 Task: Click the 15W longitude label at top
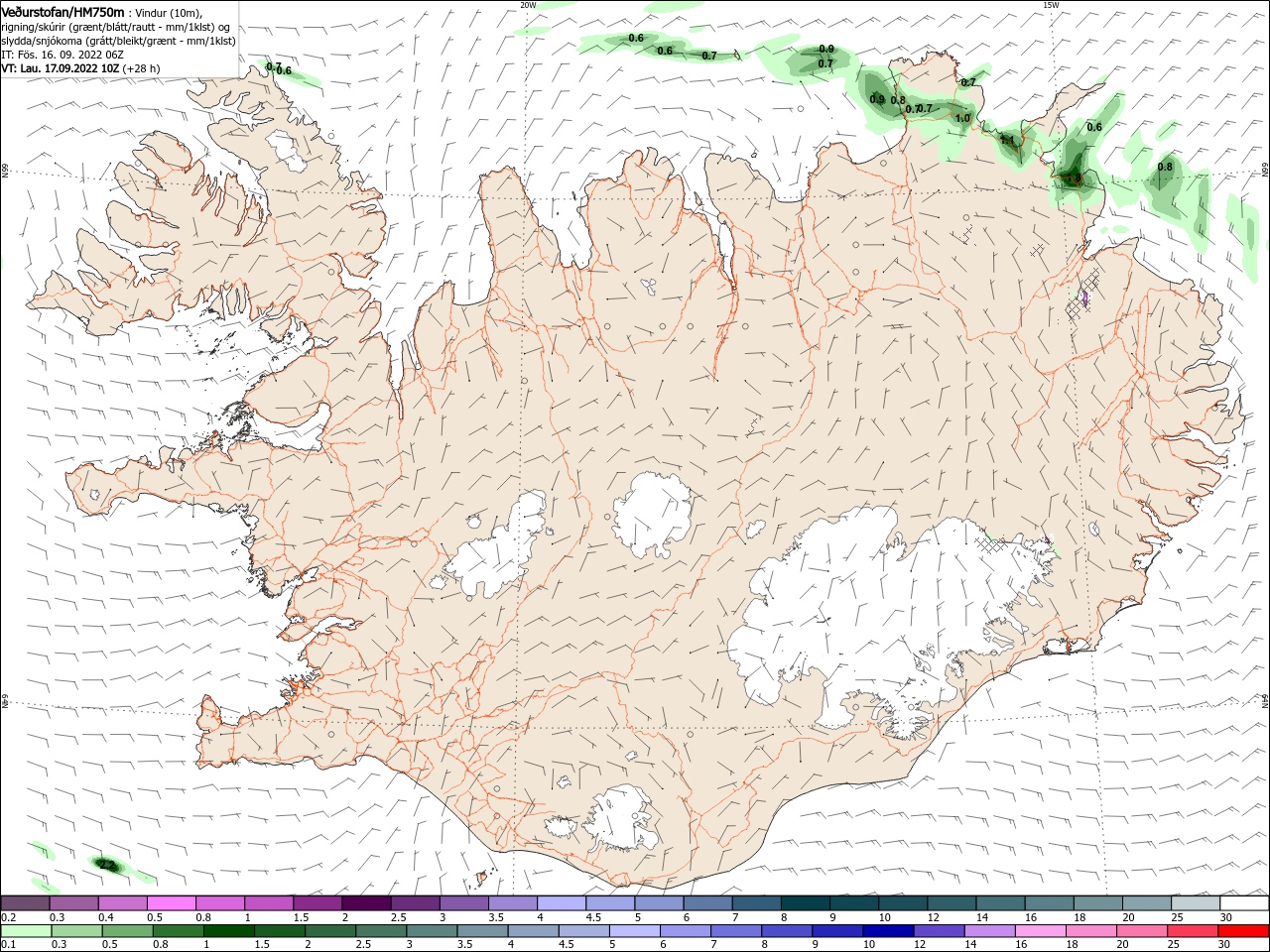(1051, 5)
